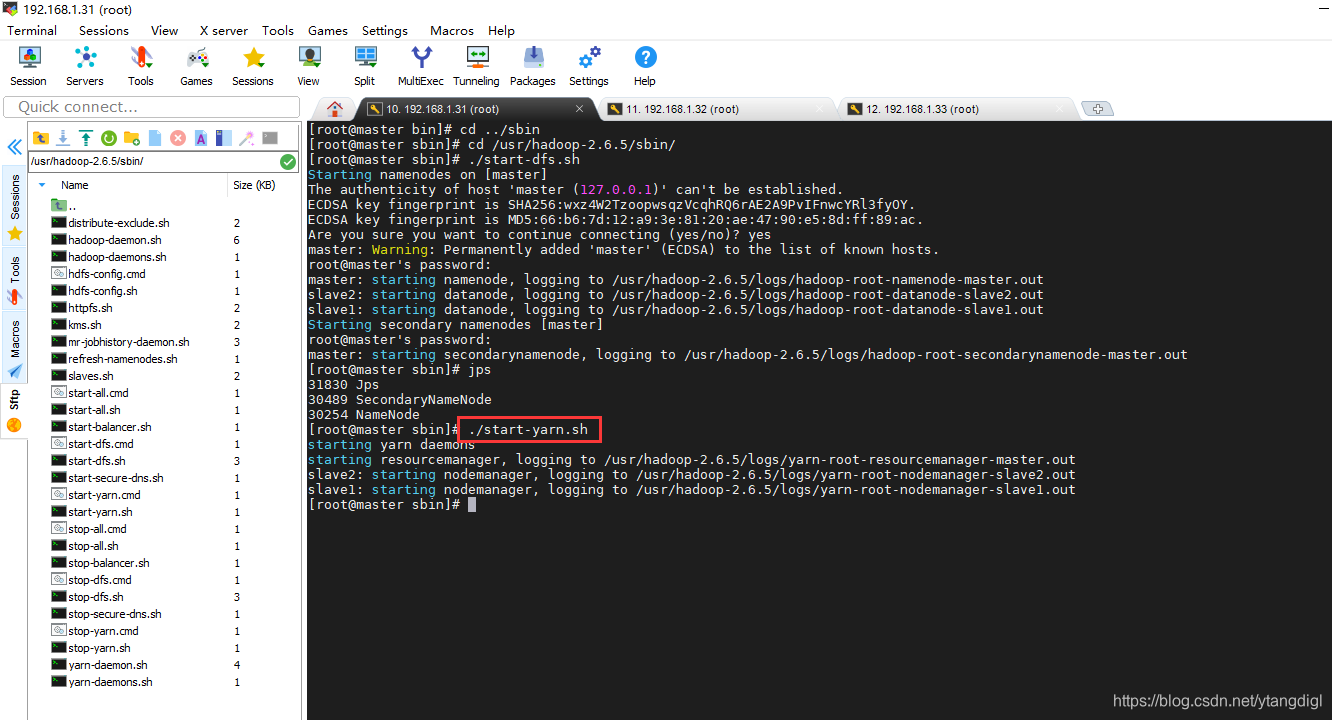This screenshot has width=1332, height=720.
Task: Click the terminal prompt cursor line
Action: pos(392,505)
